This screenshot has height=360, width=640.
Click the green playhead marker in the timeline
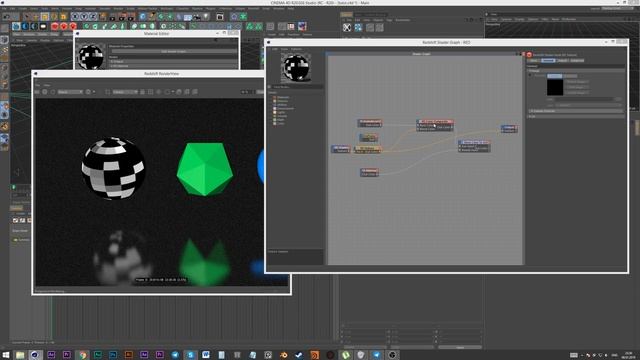coord(13,187)
